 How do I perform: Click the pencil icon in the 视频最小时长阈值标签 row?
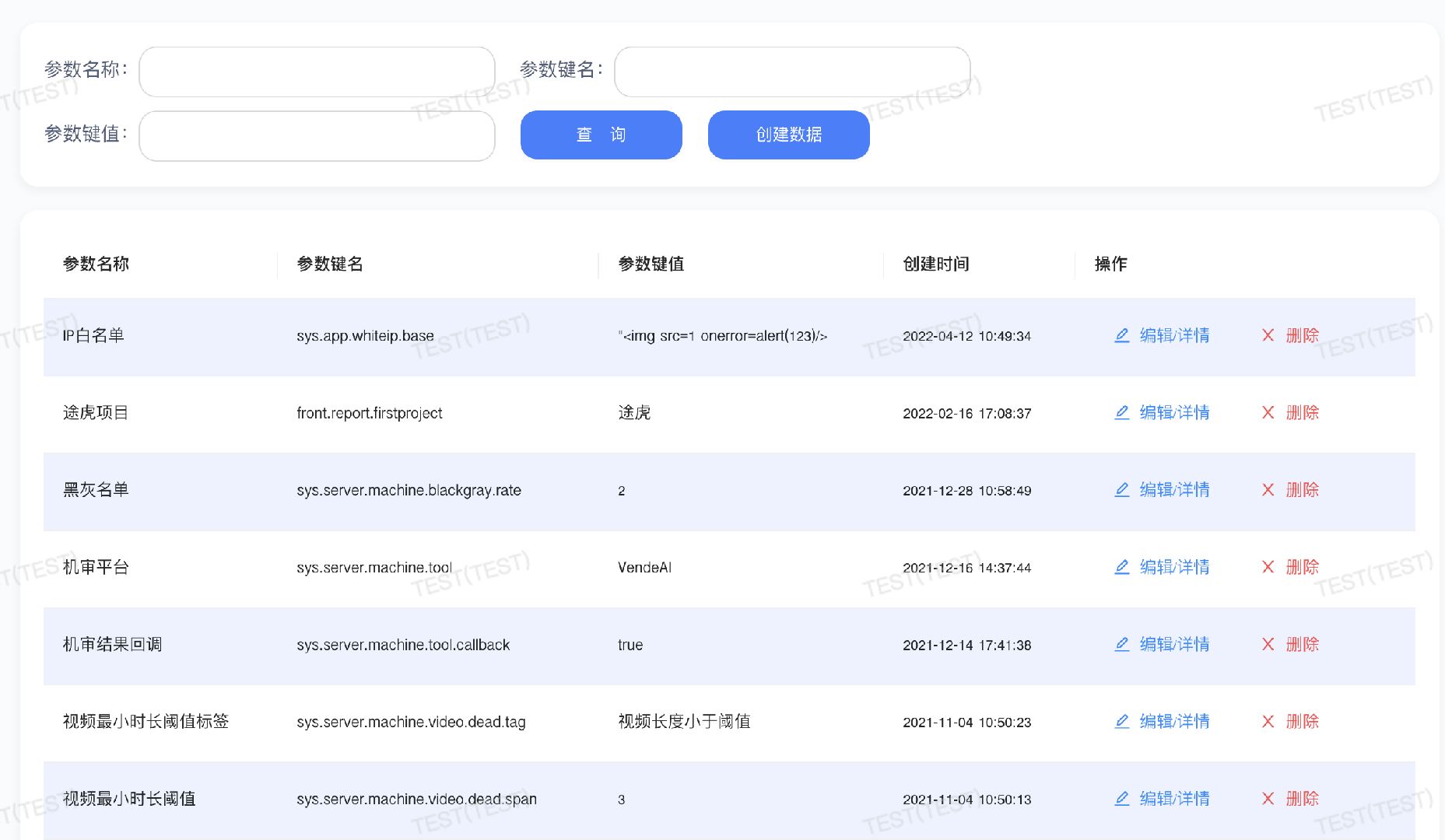coord(1121,721)
